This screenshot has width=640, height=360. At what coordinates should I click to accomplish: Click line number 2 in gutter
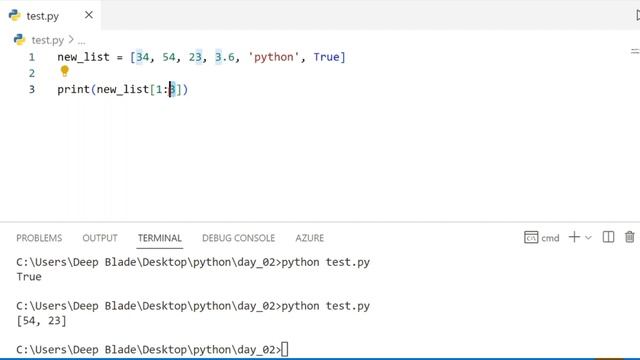click(x=32, y=73)
